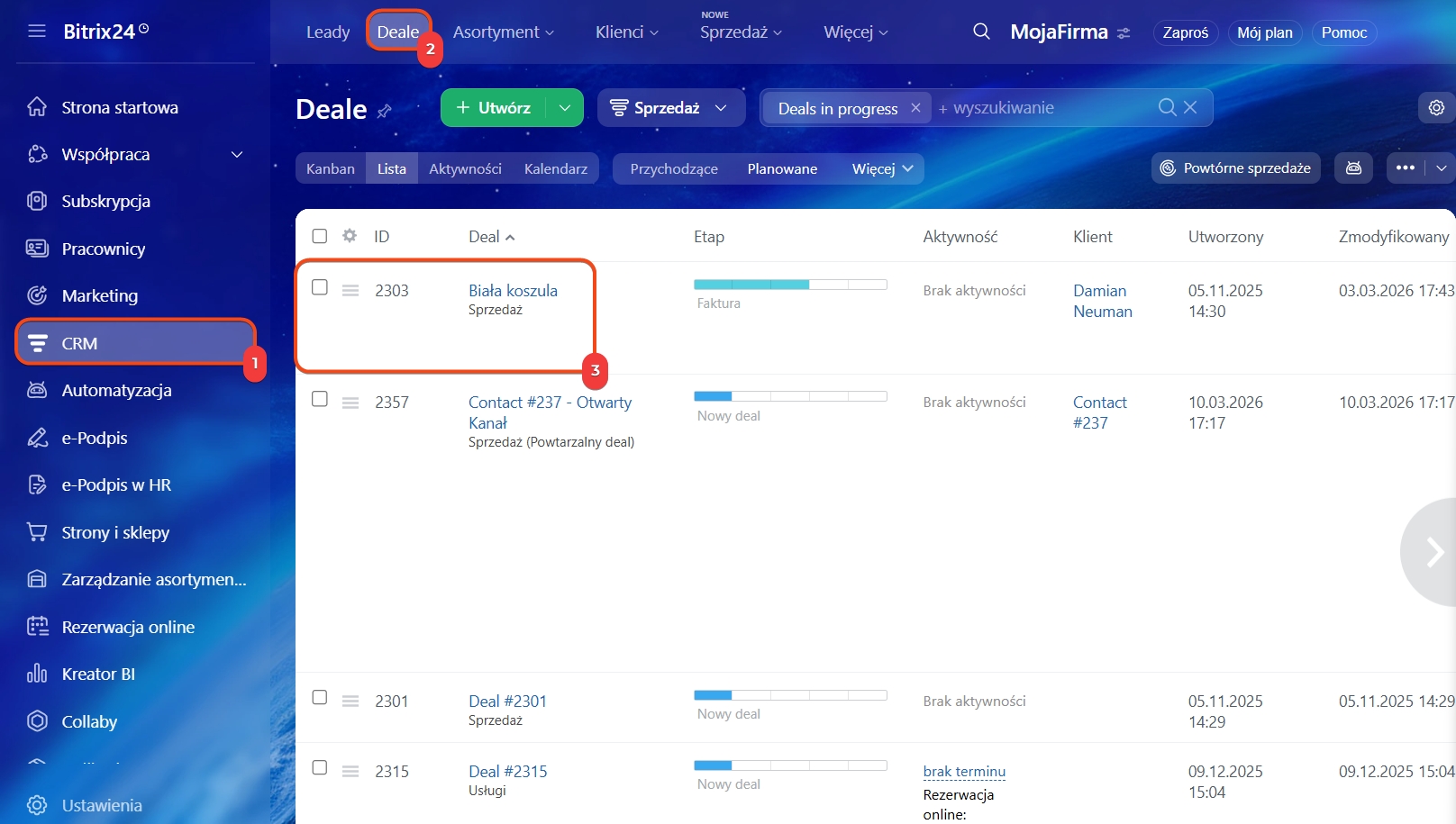Click the robot assistant icon button
Screen dimensions: 1456x824
click(x=1353, y=168)
